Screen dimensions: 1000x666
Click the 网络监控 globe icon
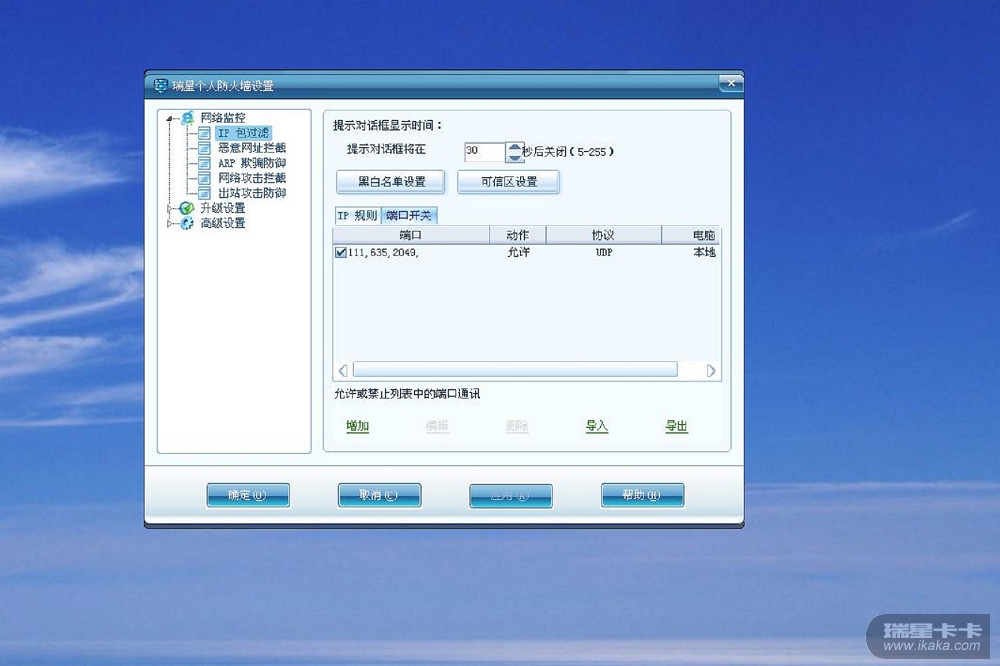[x=188, y=118]
